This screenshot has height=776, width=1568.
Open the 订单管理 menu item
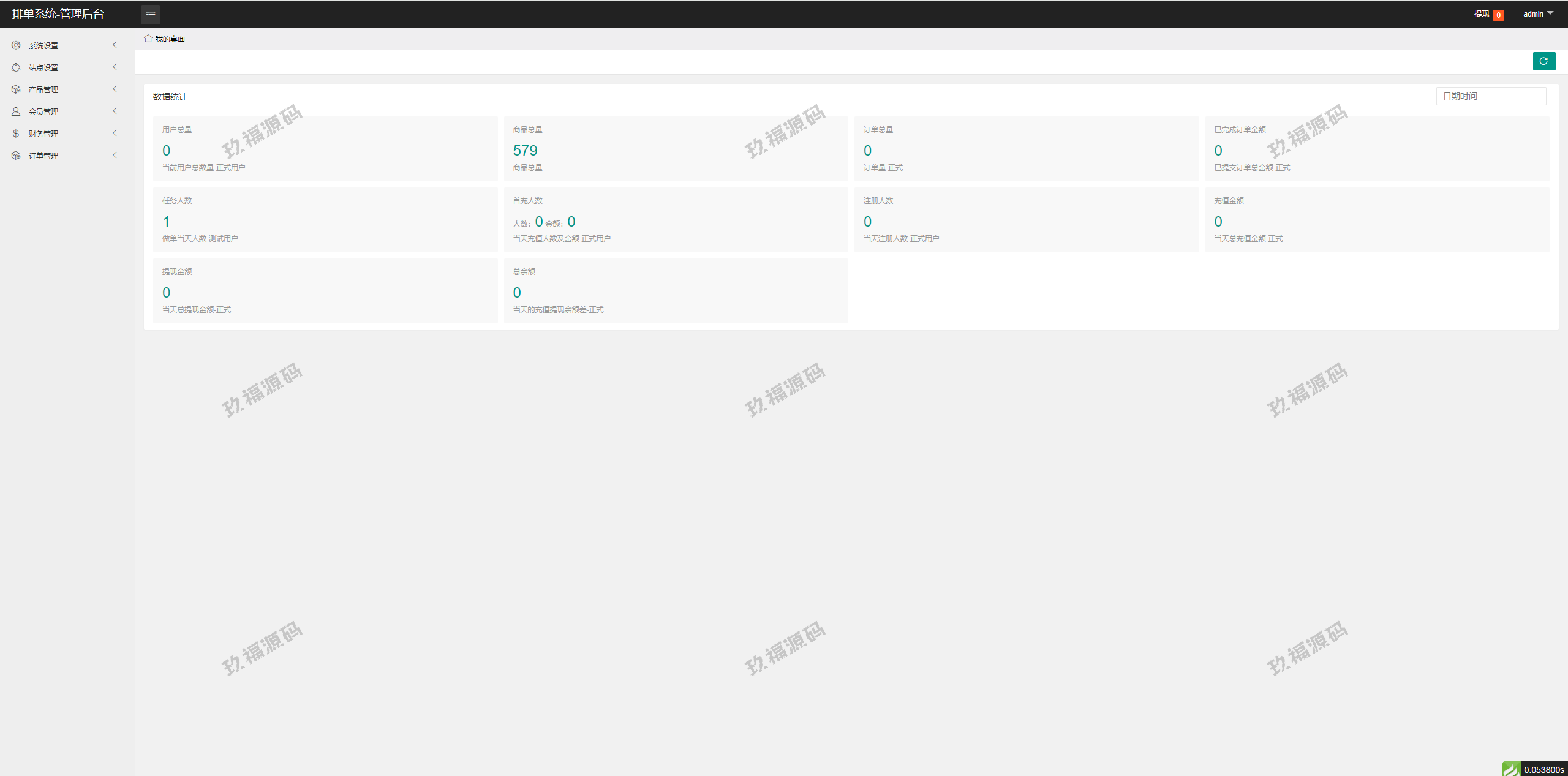click(43, 156)
